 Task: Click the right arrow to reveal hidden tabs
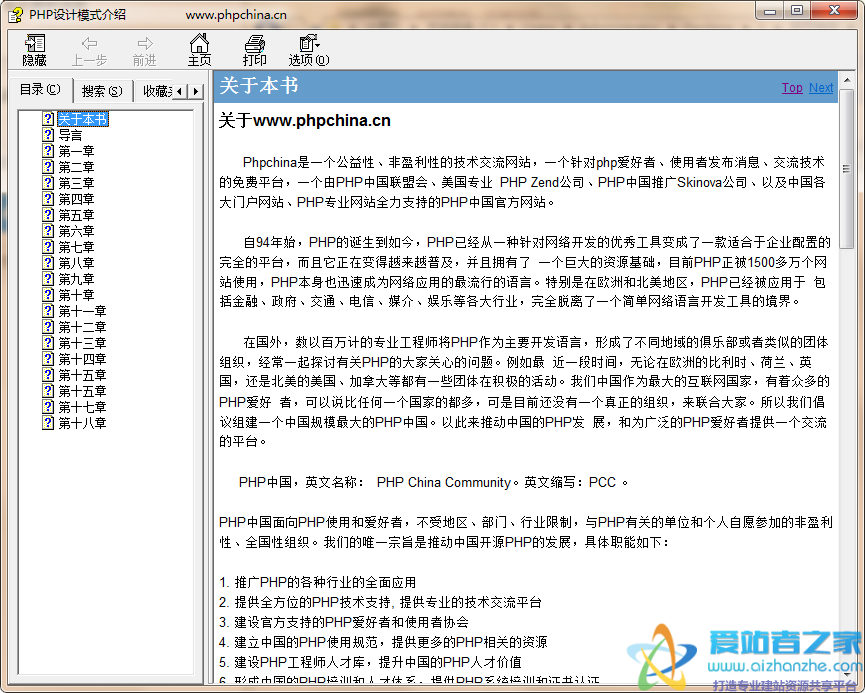[x=194, y=91]
